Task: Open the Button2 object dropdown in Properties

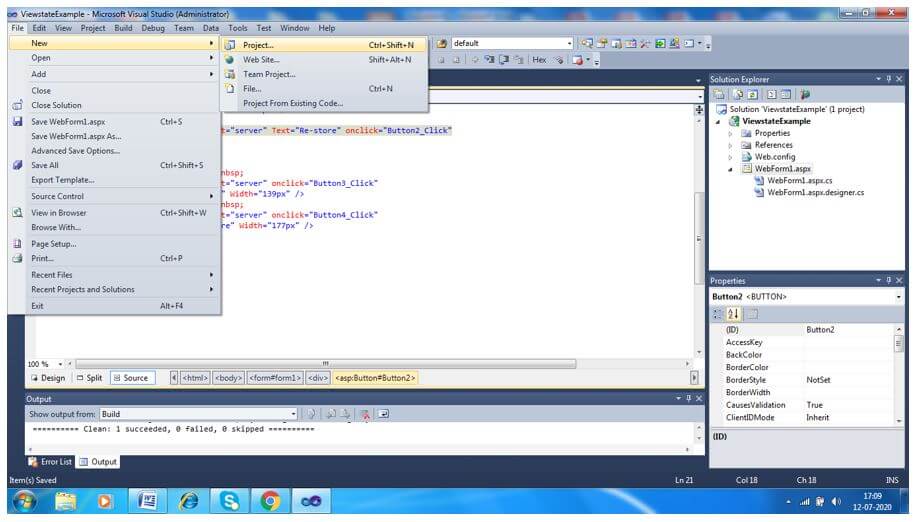Action: (897, 297)
